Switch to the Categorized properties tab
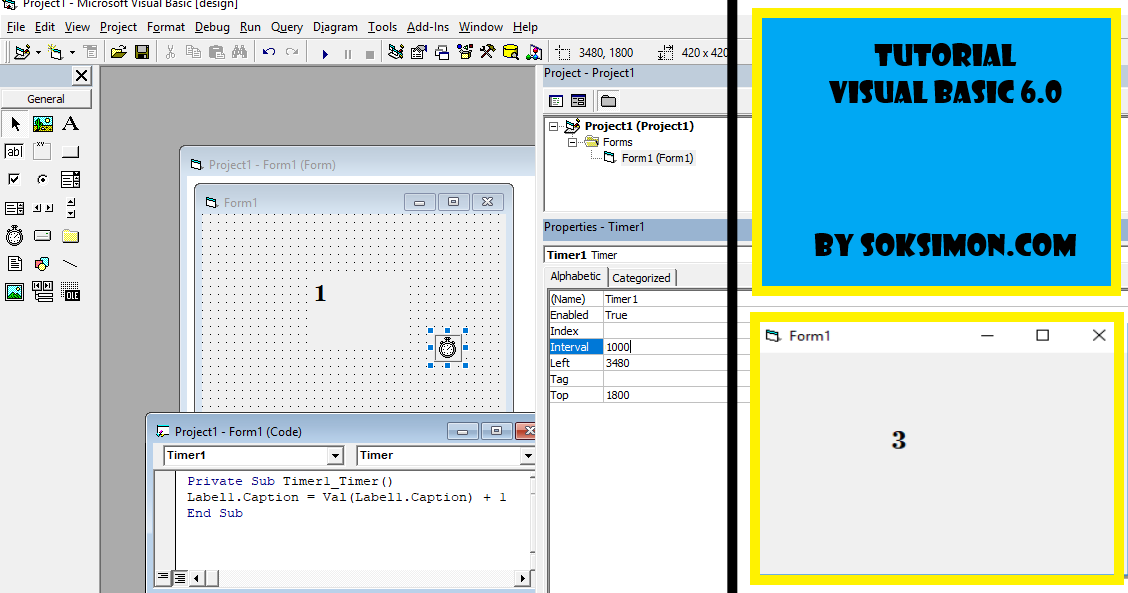 [641, 277]
